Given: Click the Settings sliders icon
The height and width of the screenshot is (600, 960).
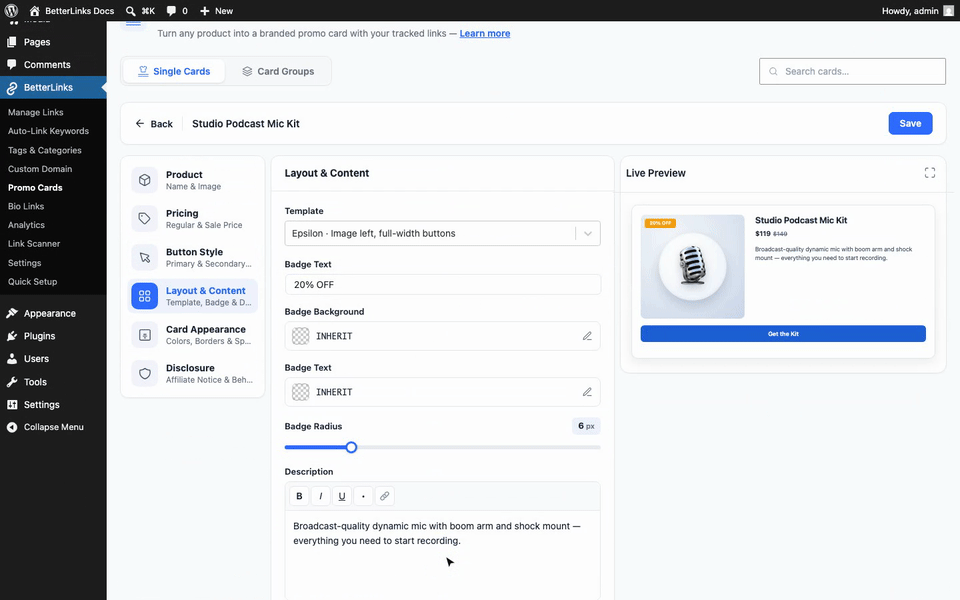Looking at the screenshot, I should click(12, 404).
